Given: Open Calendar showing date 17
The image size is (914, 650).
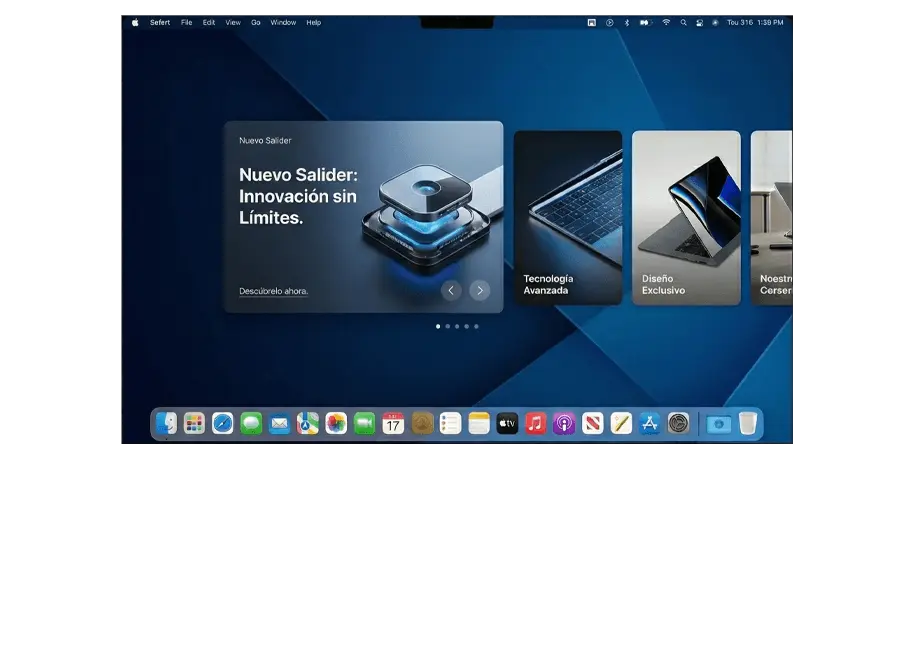Looking at the screenshot, I should pos(393,424).
